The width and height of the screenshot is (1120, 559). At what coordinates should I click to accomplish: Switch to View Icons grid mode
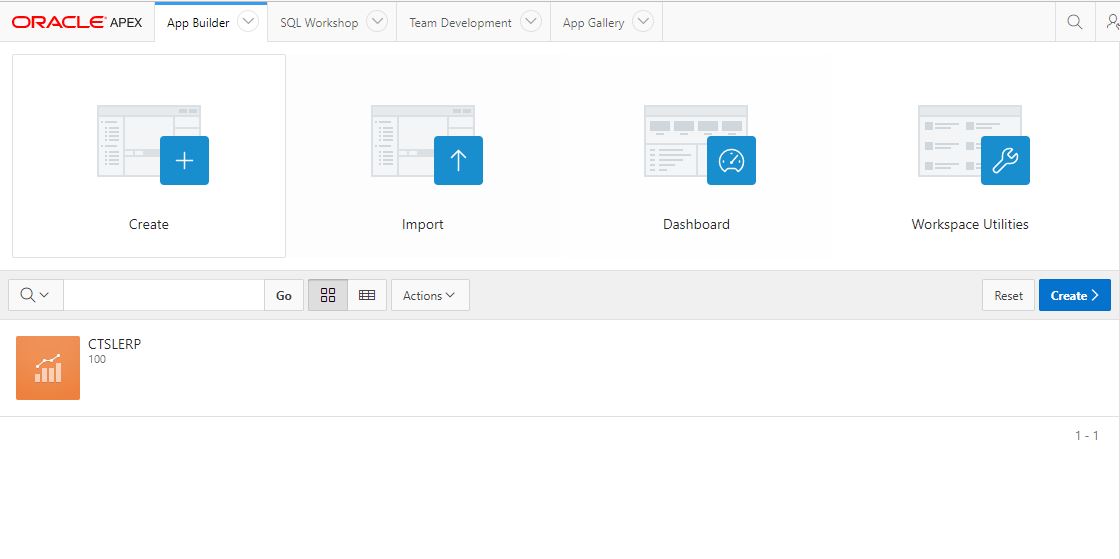328,295
